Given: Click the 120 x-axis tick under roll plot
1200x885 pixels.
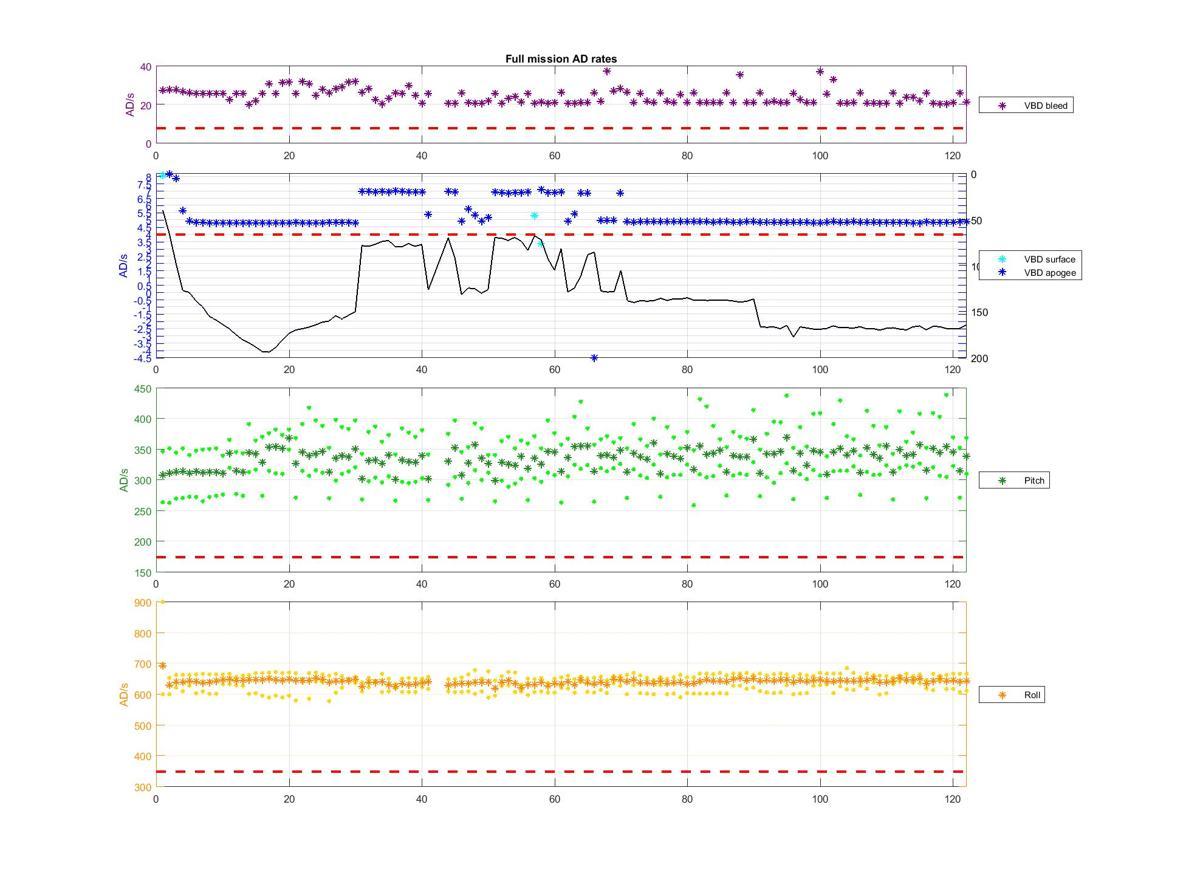Looking at the screenshot, I should tap(953, 800).
